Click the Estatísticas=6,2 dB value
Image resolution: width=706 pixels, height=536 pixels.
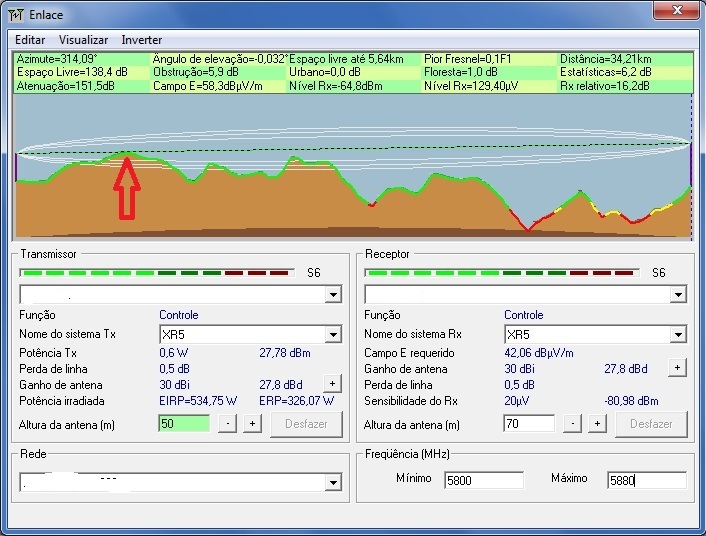click(x=606, y=72)
